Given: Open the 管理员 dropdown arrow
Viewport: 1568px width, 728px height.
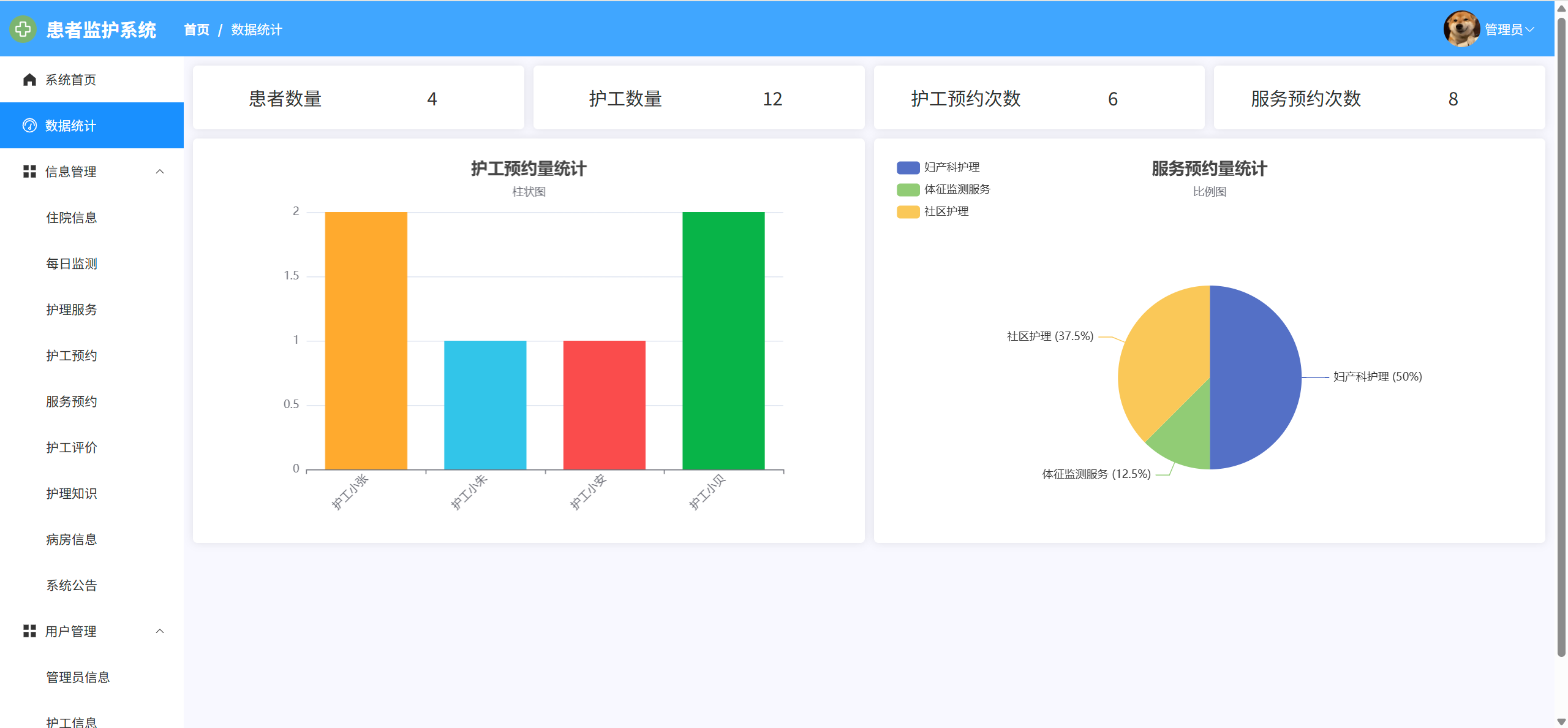Looking at the screenshot, I should click(x=1531, y=29).
